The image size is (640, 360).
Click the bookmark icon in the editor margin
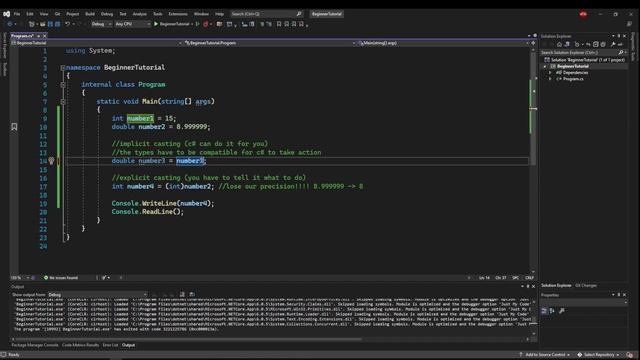pyautogui.click(x=14, y=127)
